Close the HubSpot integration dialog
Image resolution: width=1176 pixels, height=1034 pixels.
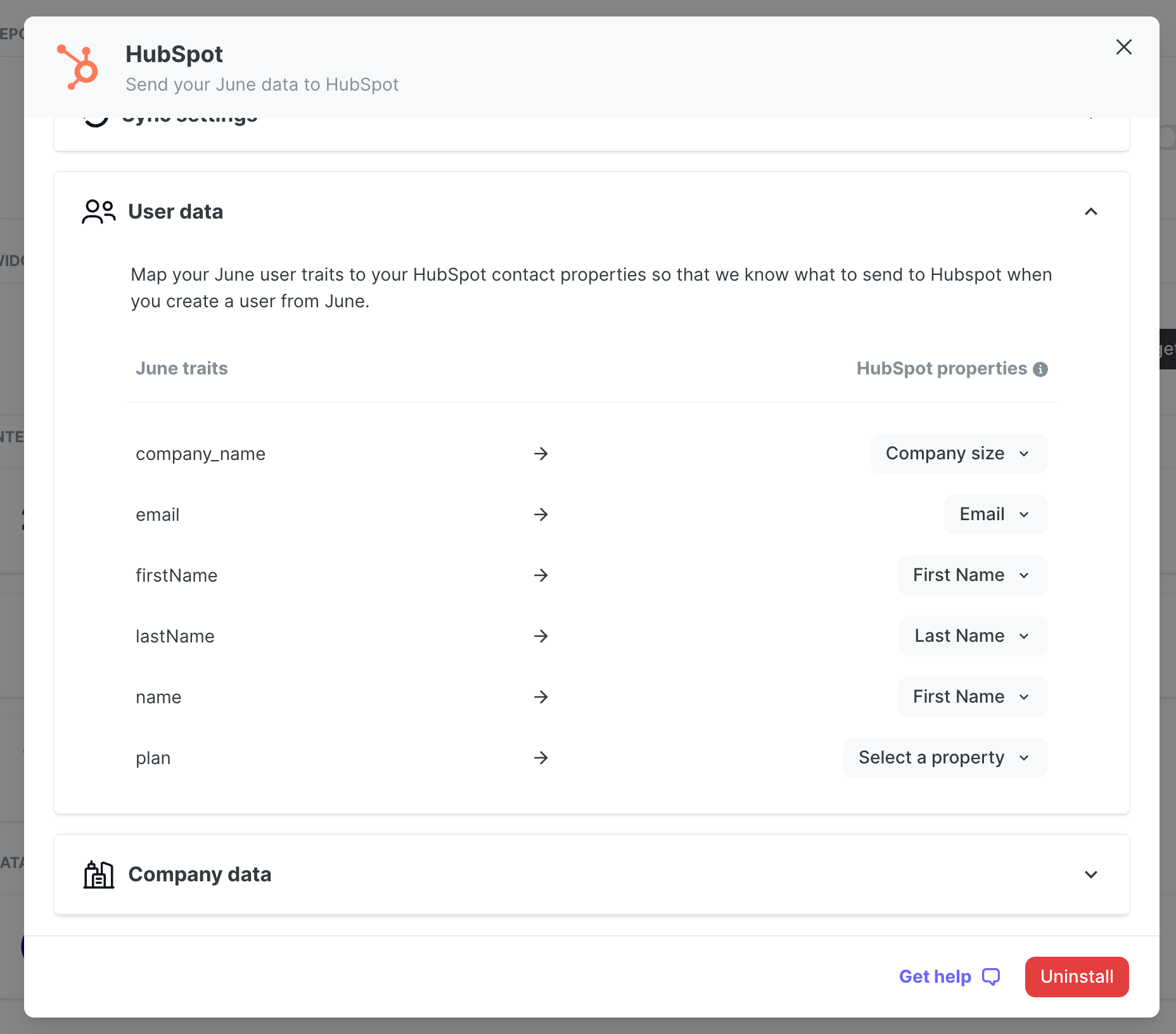click(x=1123, y=47)
